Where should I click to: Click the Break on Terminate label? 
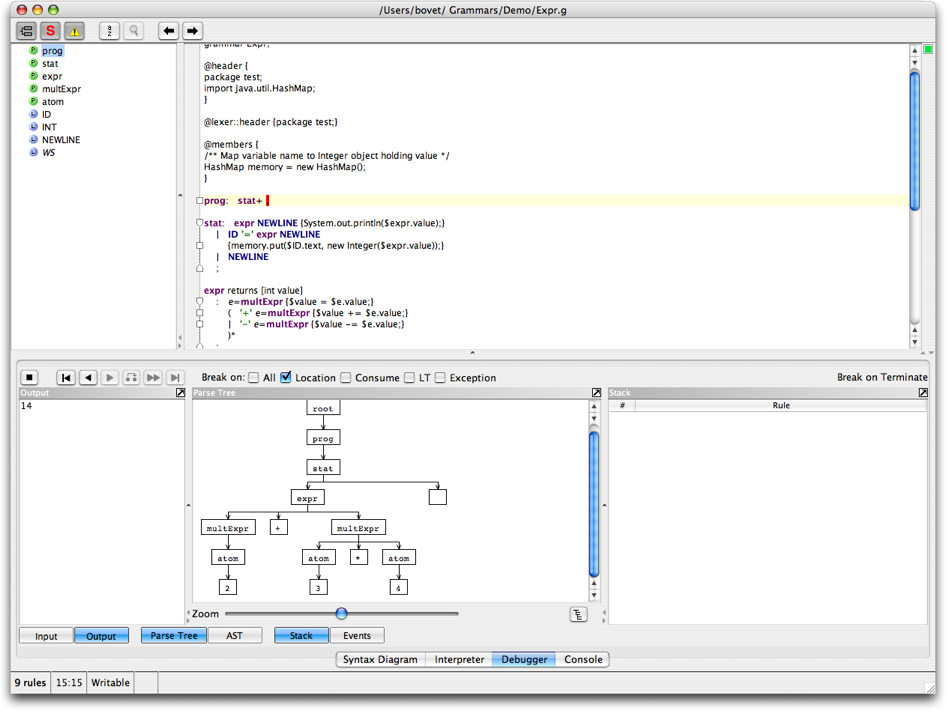point(882,377)
